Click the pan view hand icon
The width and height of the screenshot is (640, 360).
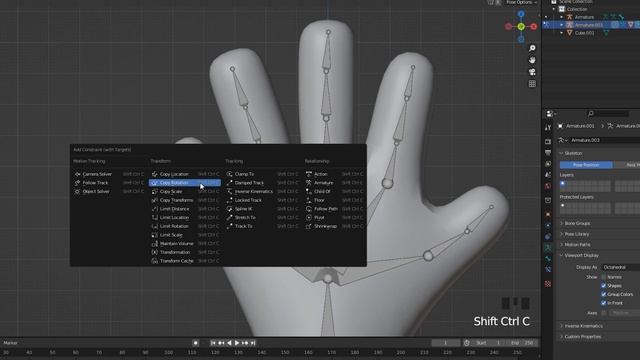pos(532,60)
